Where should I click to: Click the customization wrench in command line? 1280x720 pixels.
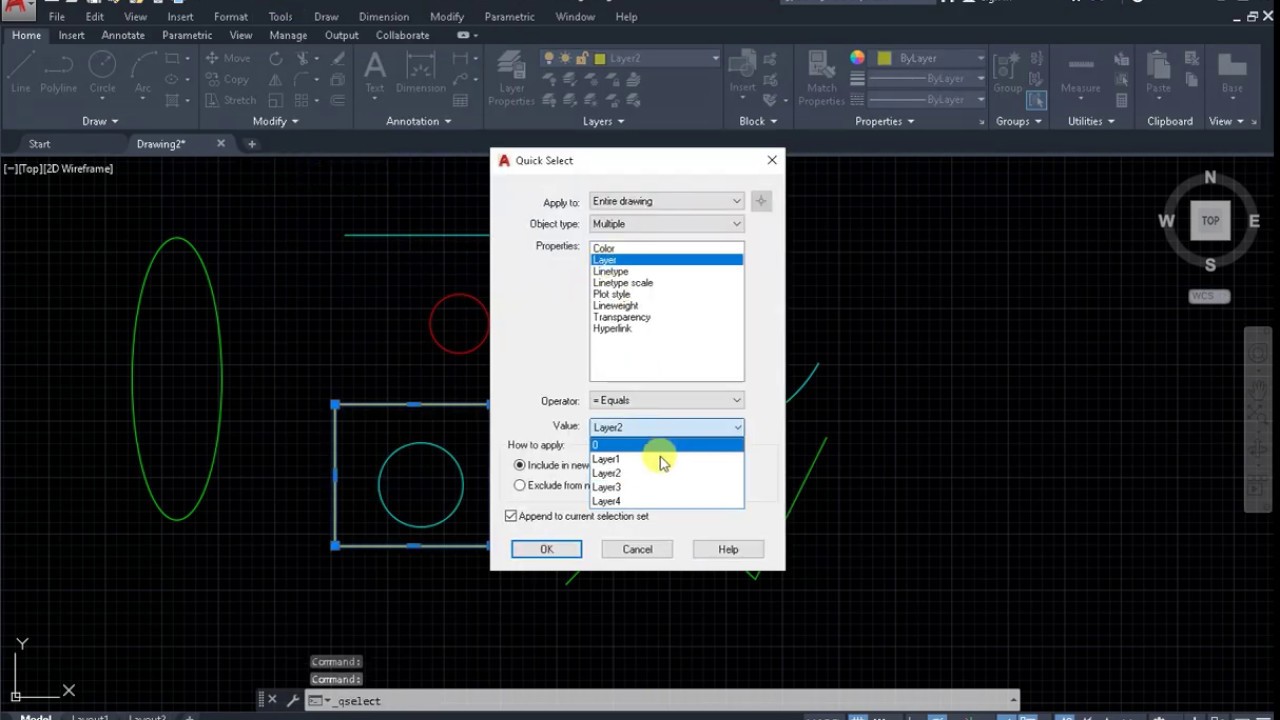tap(293, 701)
